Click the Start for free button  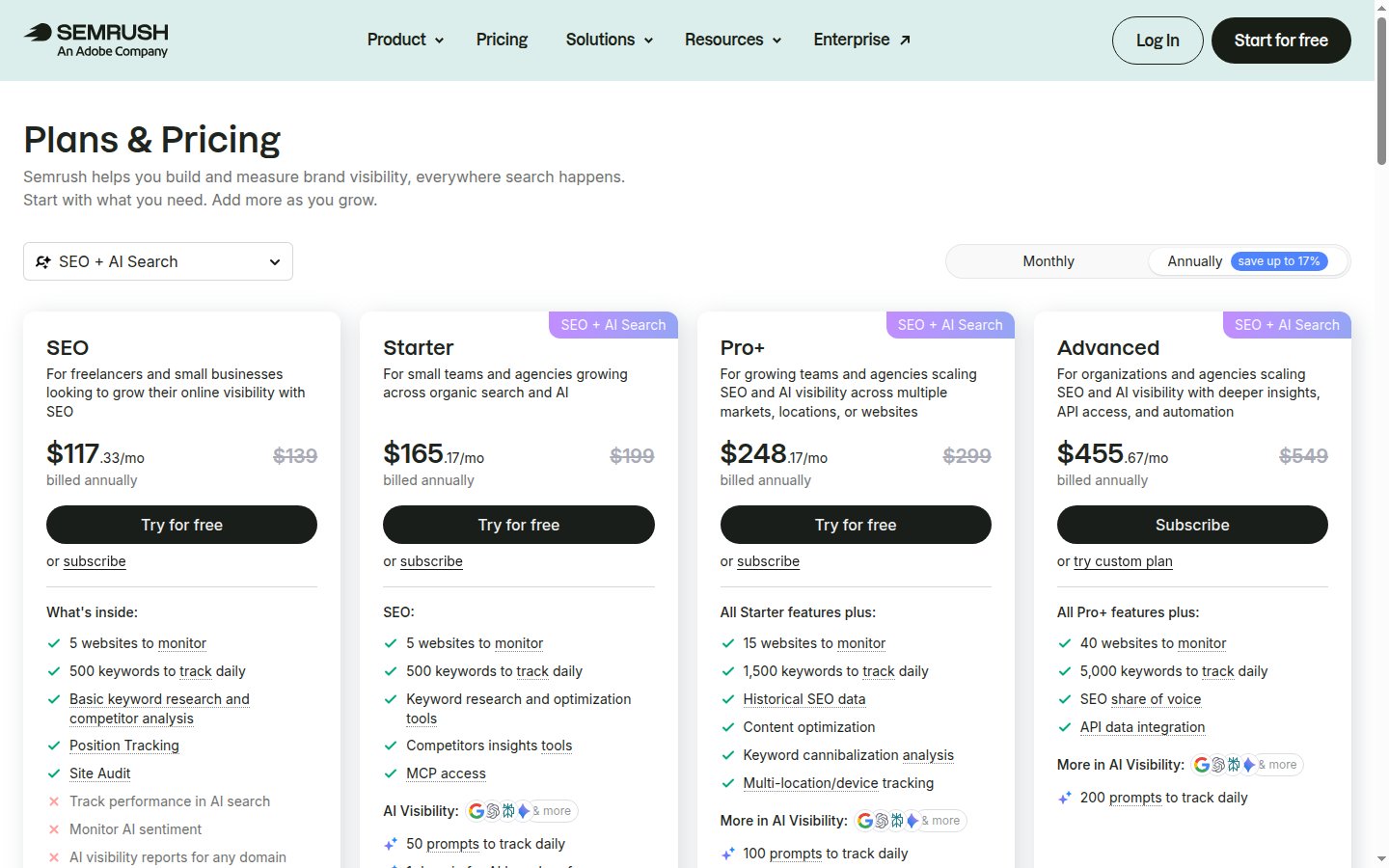point(1281,41)
